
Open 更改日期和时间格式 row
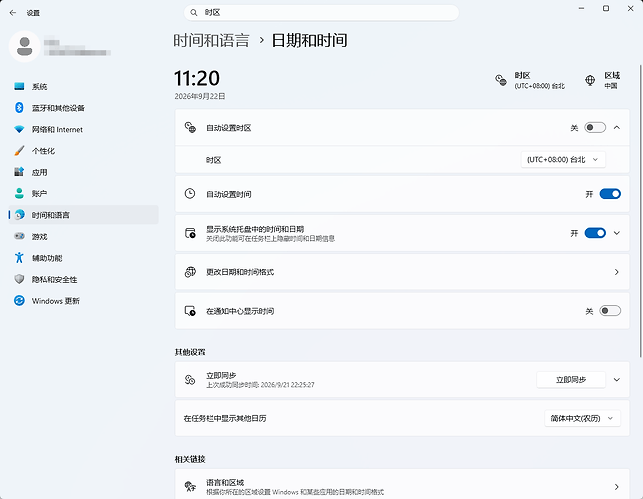402,272
